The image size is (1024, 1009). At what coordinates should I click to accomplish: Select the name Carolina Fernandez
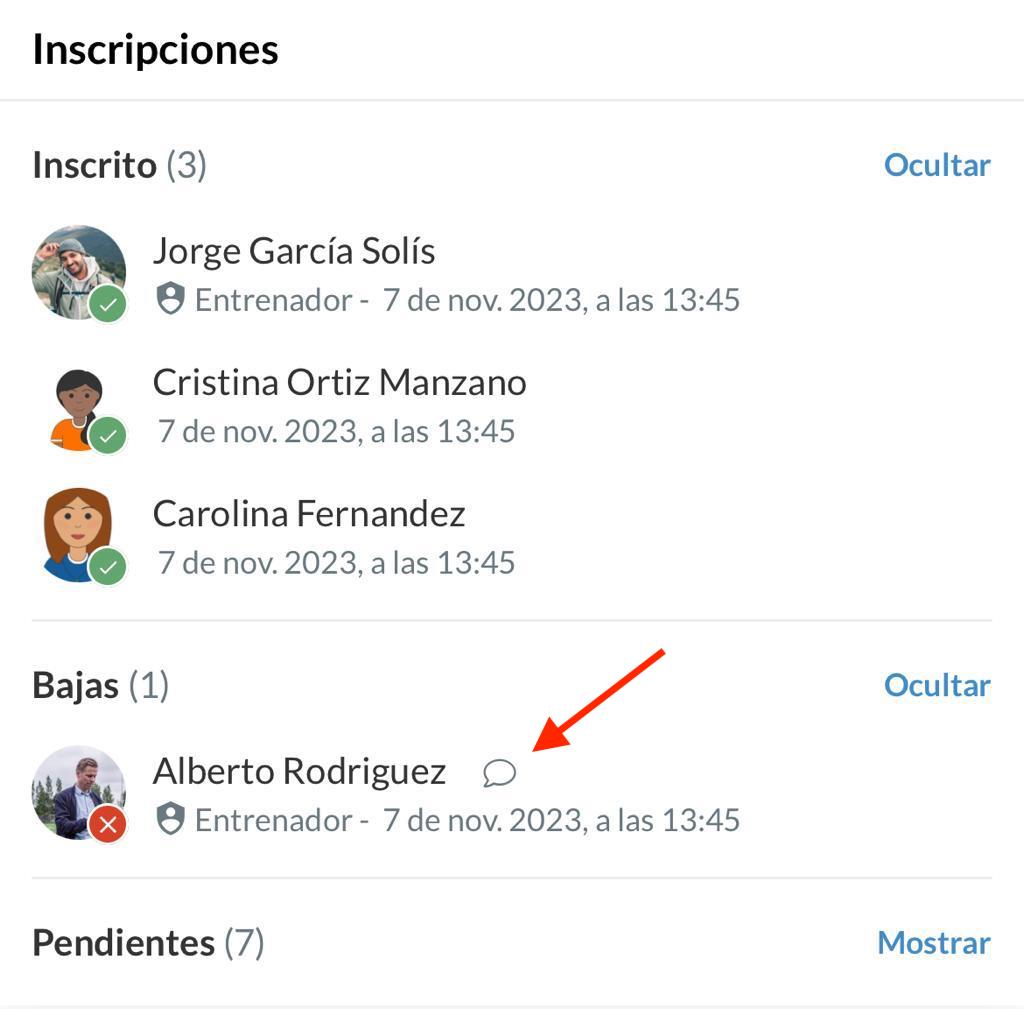coord(309,514)
